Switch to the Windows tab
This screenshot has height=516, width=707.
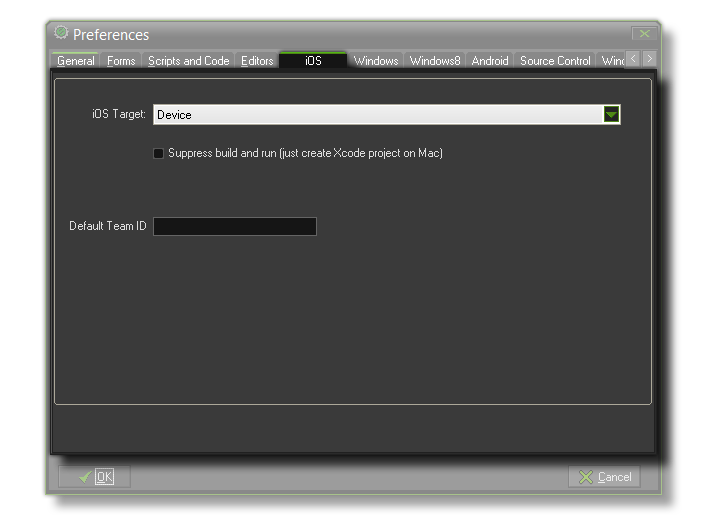(x=376, y=61)
